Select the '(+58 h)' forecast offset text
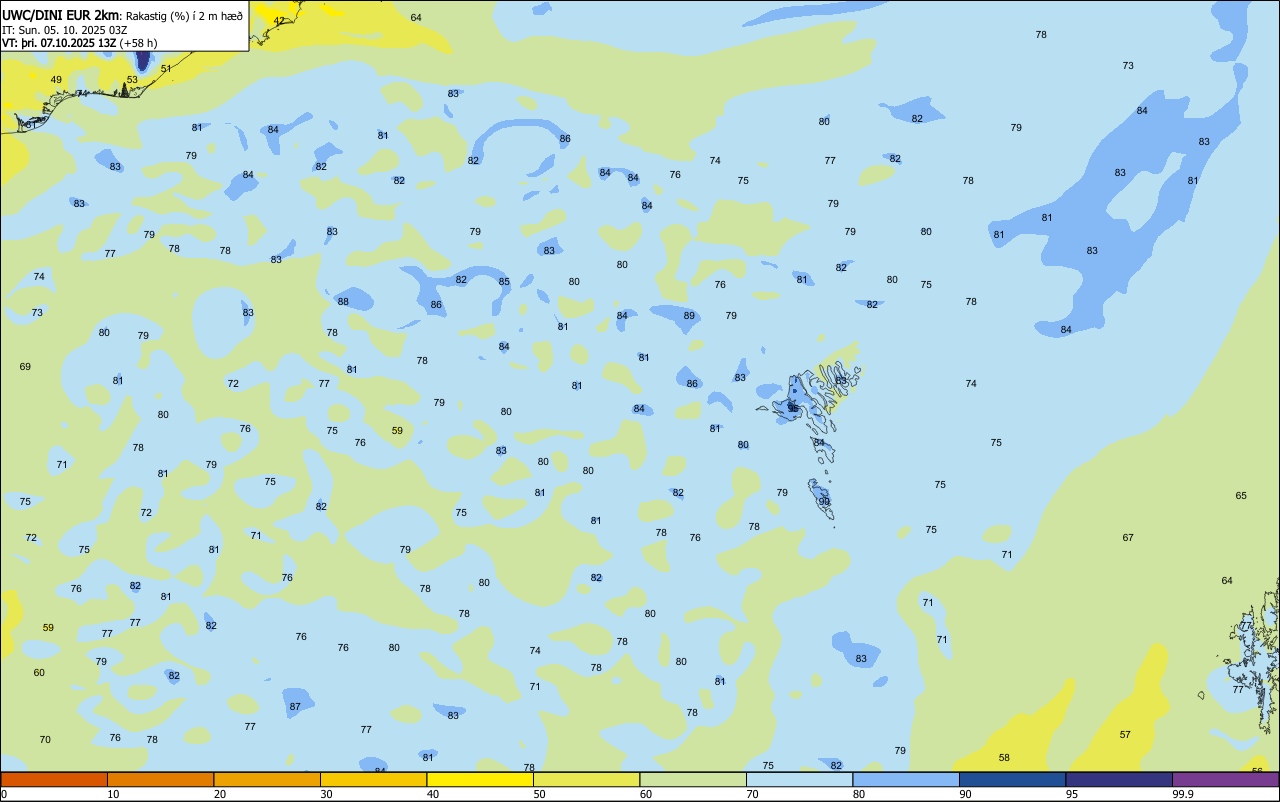 click(x=138, y=43)
